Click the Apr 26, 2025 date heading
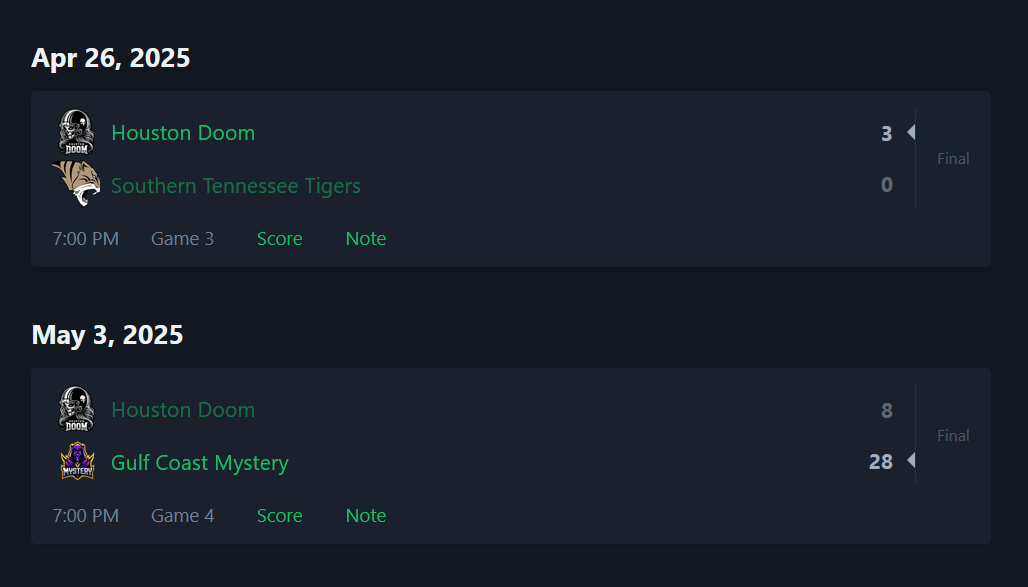Viewport: 1028px width, 587px height. [x=111, y=58]
